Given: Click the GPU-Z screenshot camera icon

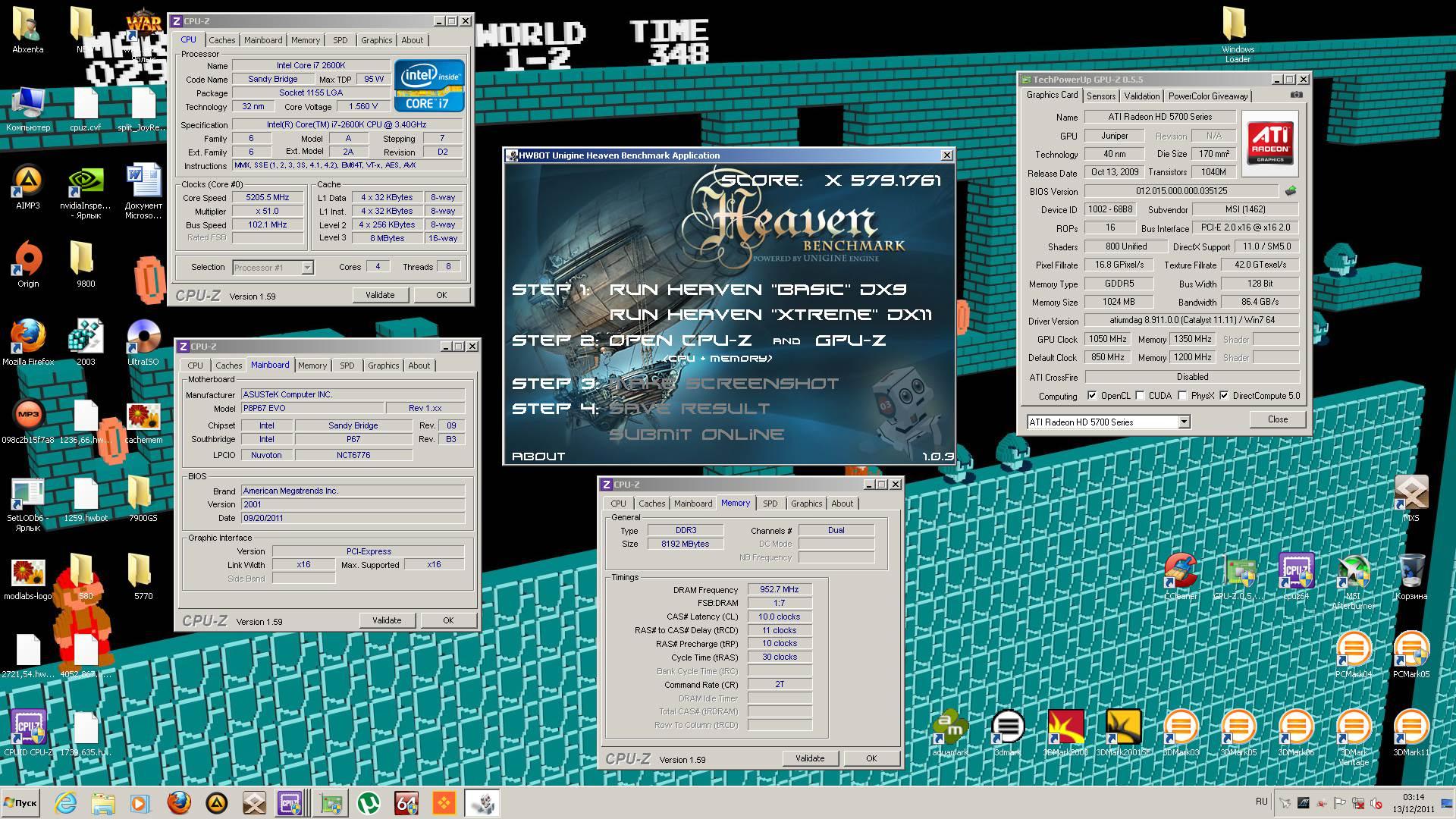Looking at the screenshot, I should coord(1296,95).
